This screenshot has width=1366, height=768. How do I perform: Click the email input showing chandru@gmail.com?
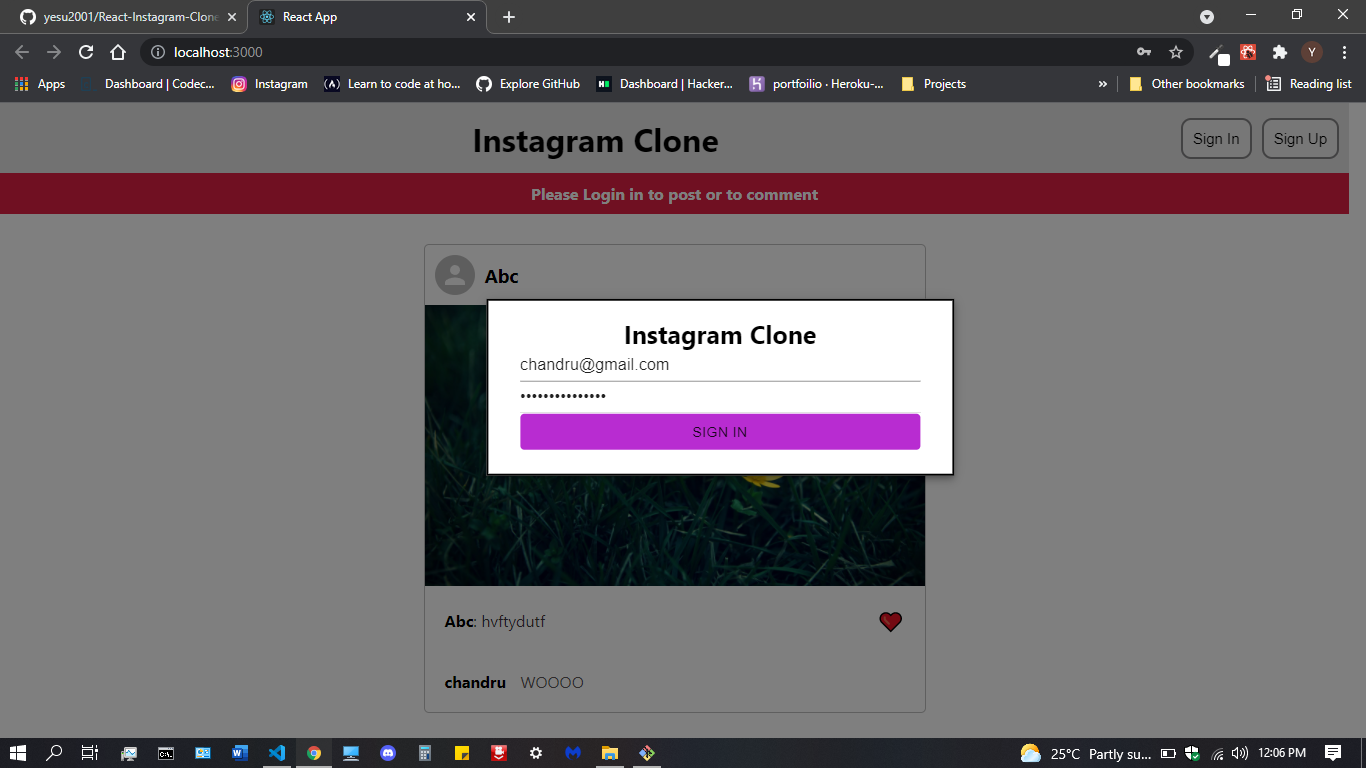click(719, 364)
